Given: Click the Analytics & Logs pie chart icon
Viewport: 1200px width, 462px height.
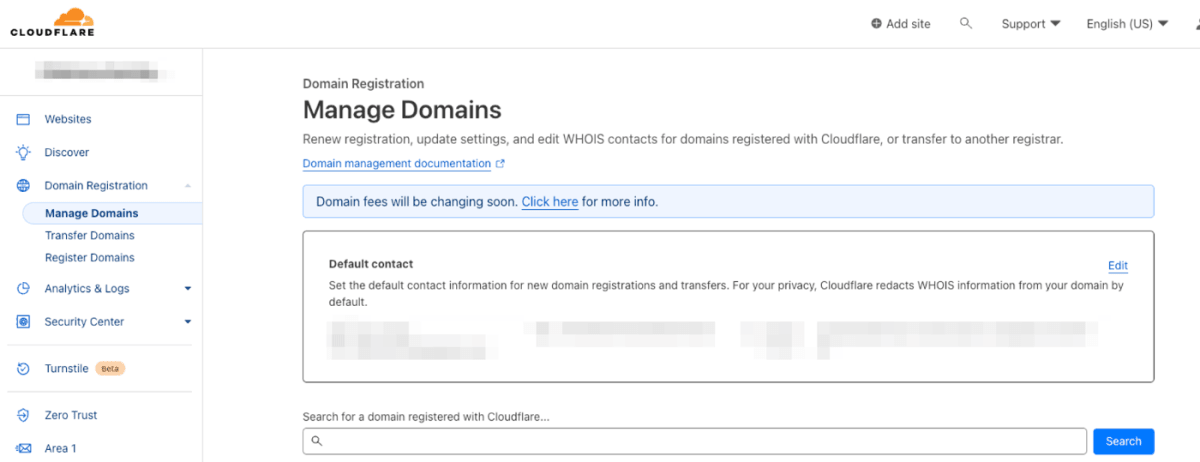Looking at the screenshot, I should point(23,289).
